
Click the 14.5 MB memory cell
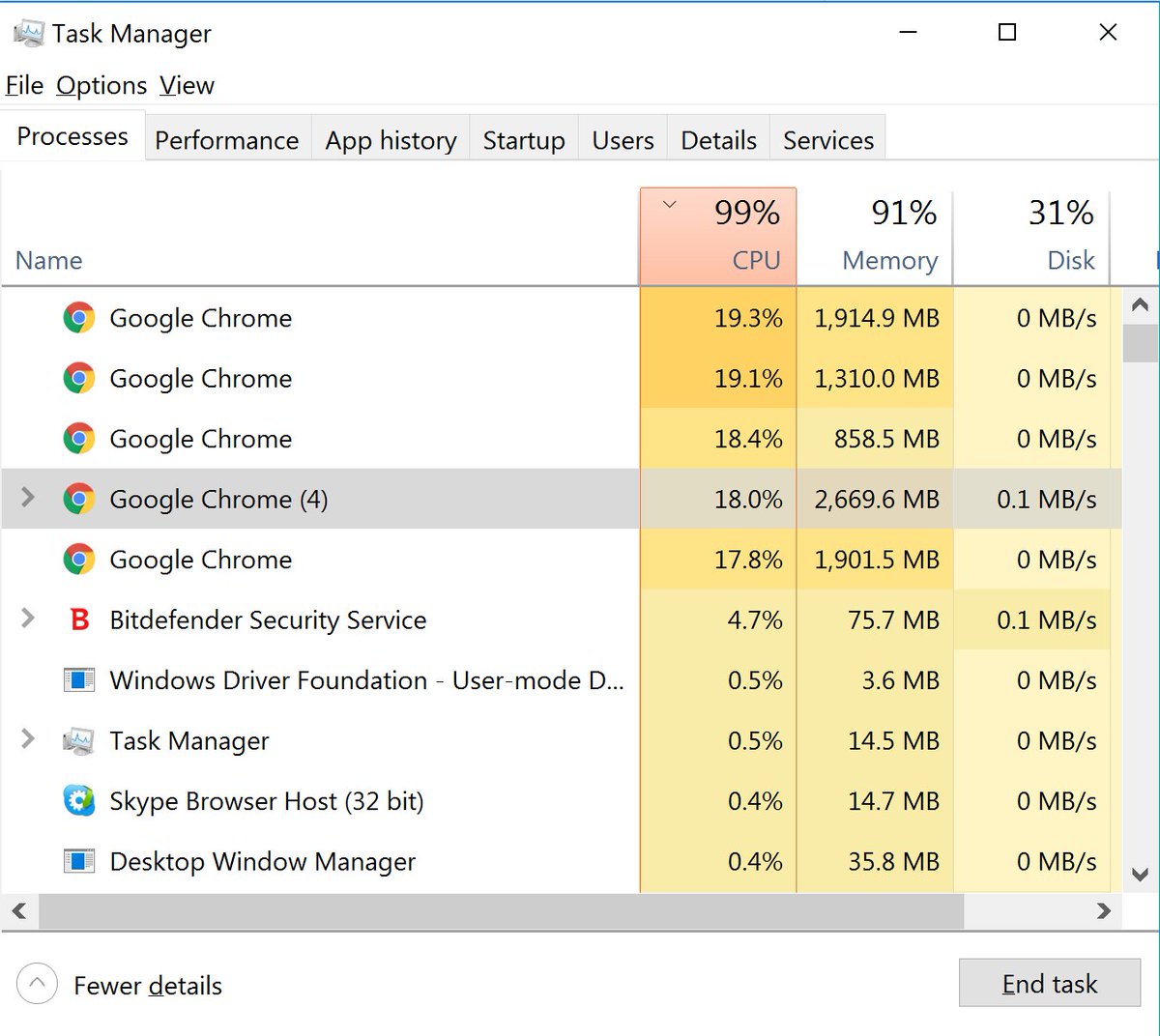pyautogui.click(x=876, y=740)
